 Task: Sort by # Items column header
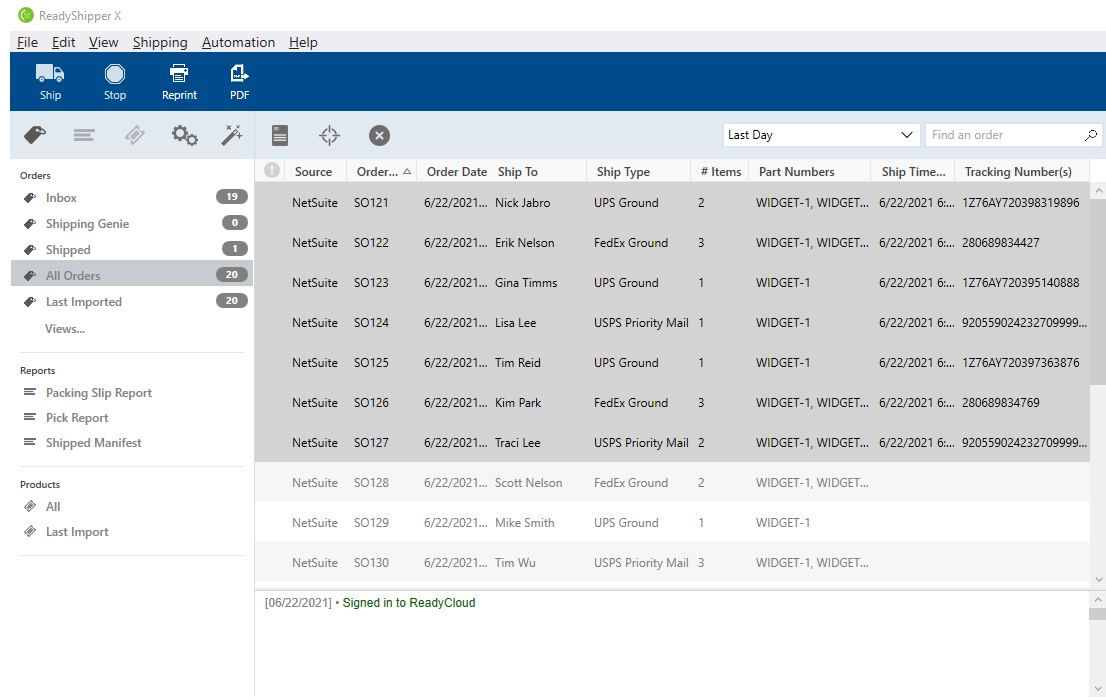click(x=721, y=171)
